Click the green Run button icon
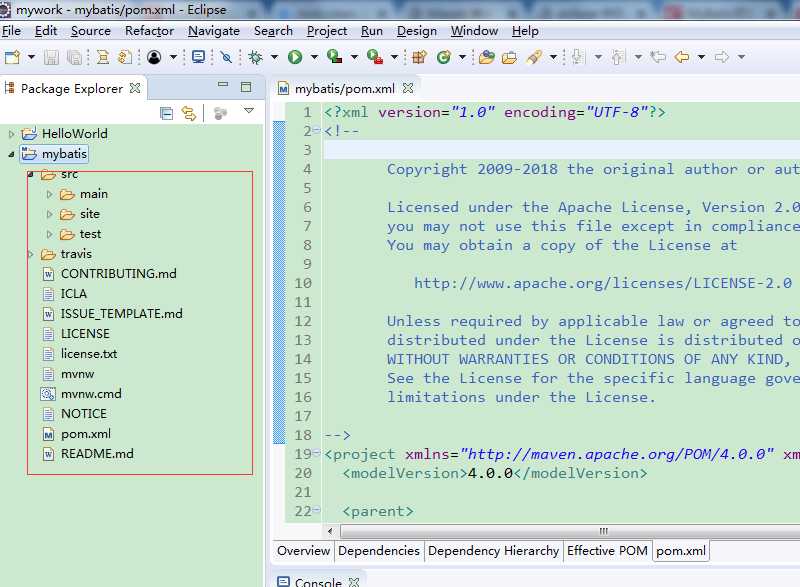Image resolution: width=800 pixels, height=587 pixels. pyautogui.click(x=295, y=57)
